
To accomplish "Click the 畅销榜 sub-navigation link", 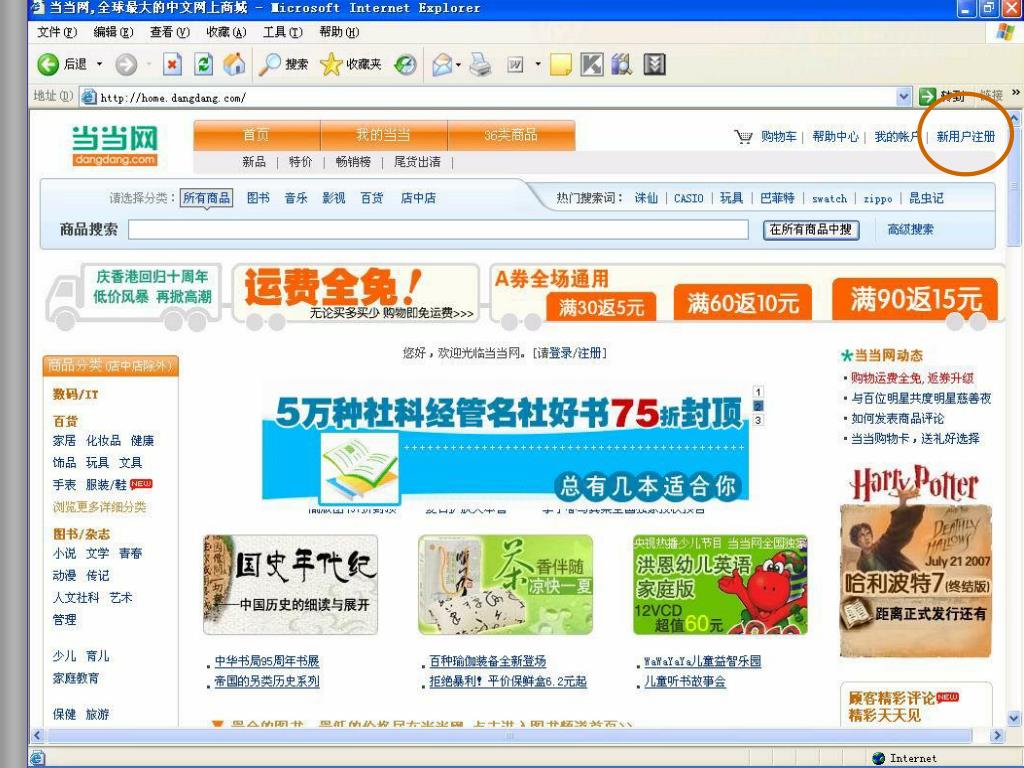I will [x=353, y=162].
